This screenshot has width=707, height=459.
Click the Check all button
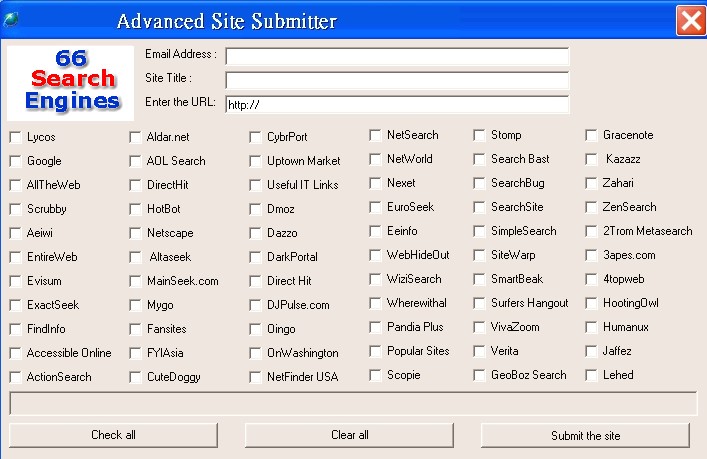point(113,435)
